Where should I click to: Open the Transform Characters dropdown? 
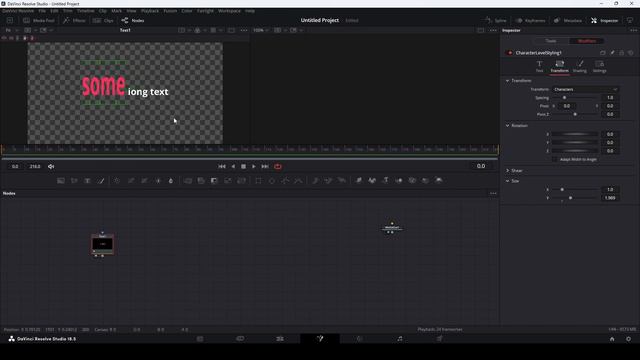tap(585, 89)
